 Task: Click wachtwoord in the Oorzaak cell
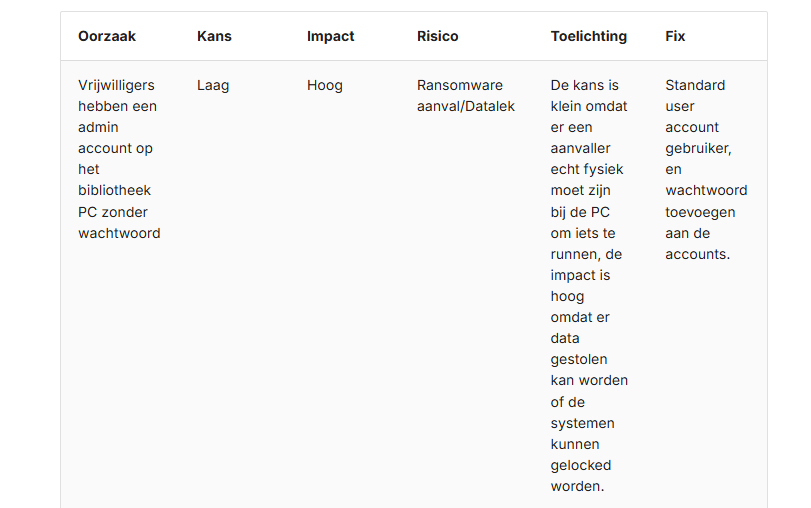(x=119, y=233)
